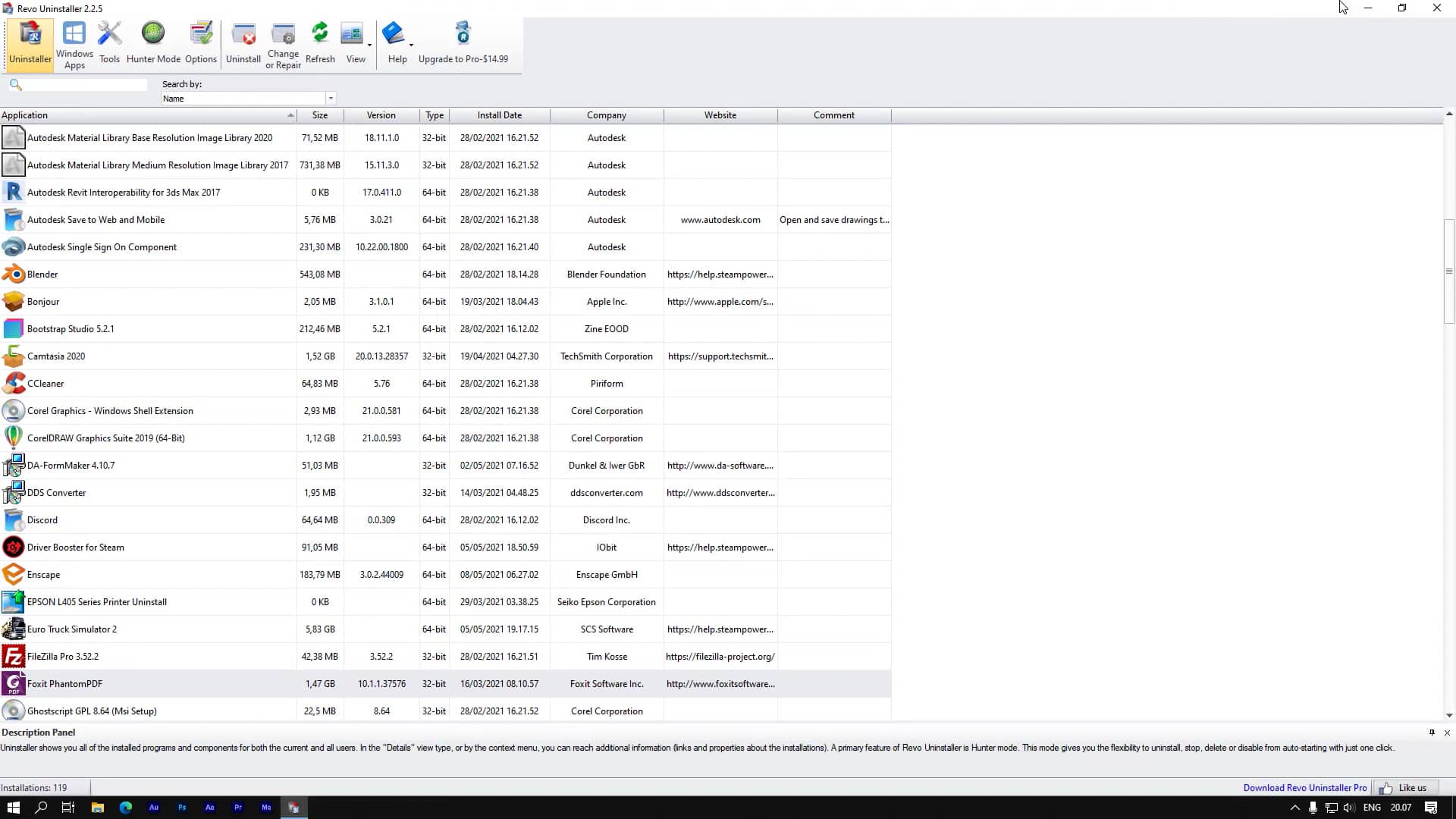The image size is (1456, 819).
Task: Click the Change or Repair icon
Action: pyautogui.click(x=283, y=43)
